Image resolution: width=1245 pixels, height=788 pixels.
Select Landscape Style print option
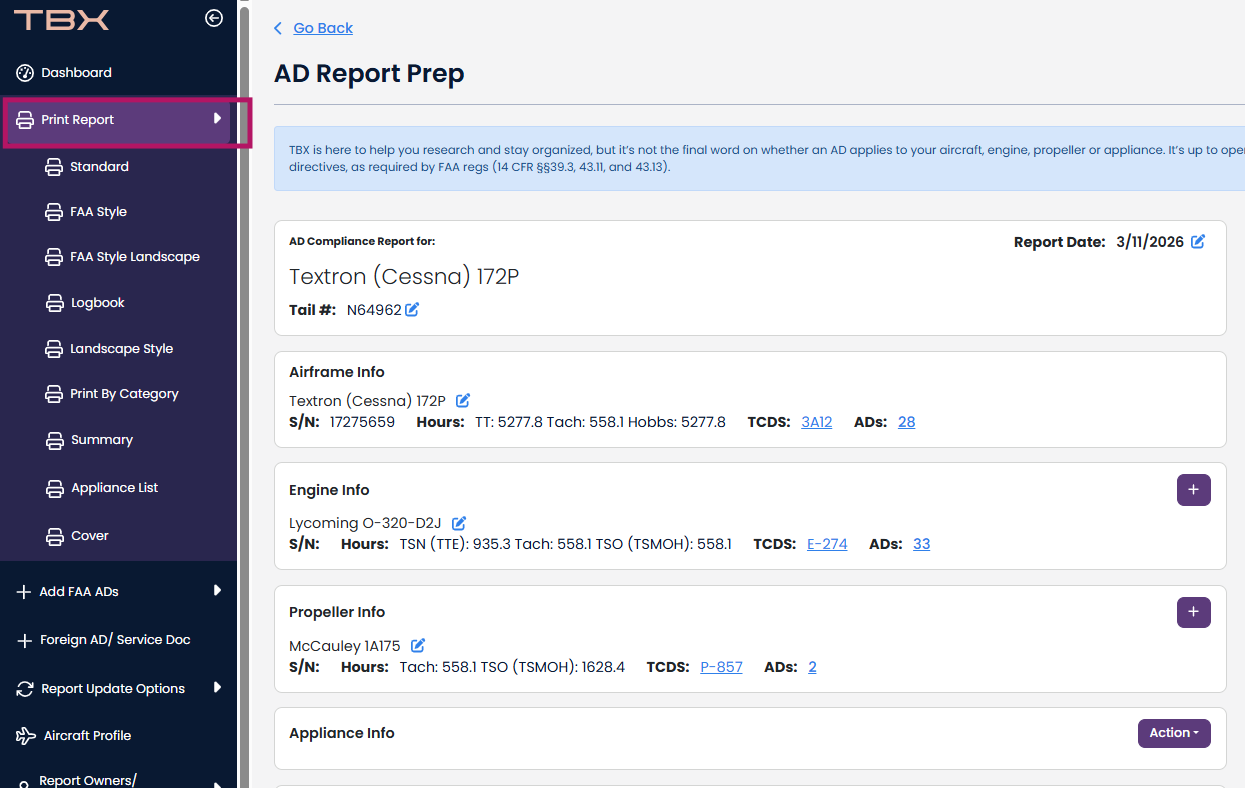click(x=121, y=349)
